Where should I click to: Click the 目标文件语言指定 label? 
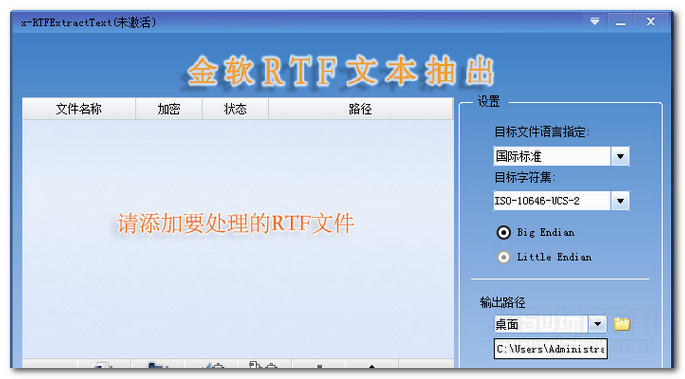coord(542,132)
